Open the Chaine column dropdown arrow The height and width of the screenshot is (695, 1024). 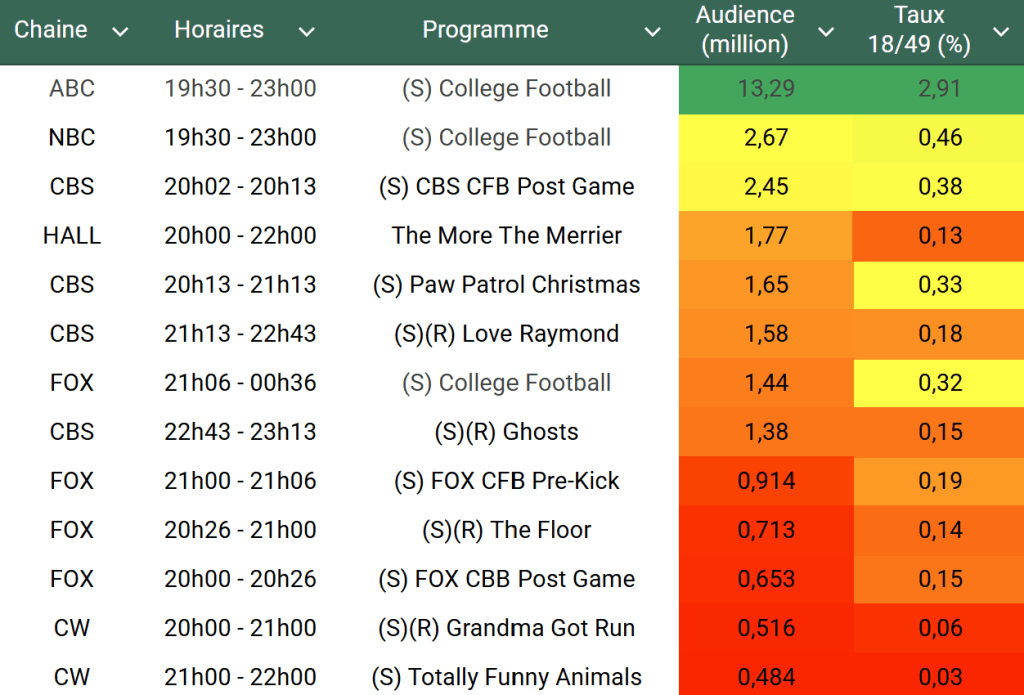[x=120, y=32]
